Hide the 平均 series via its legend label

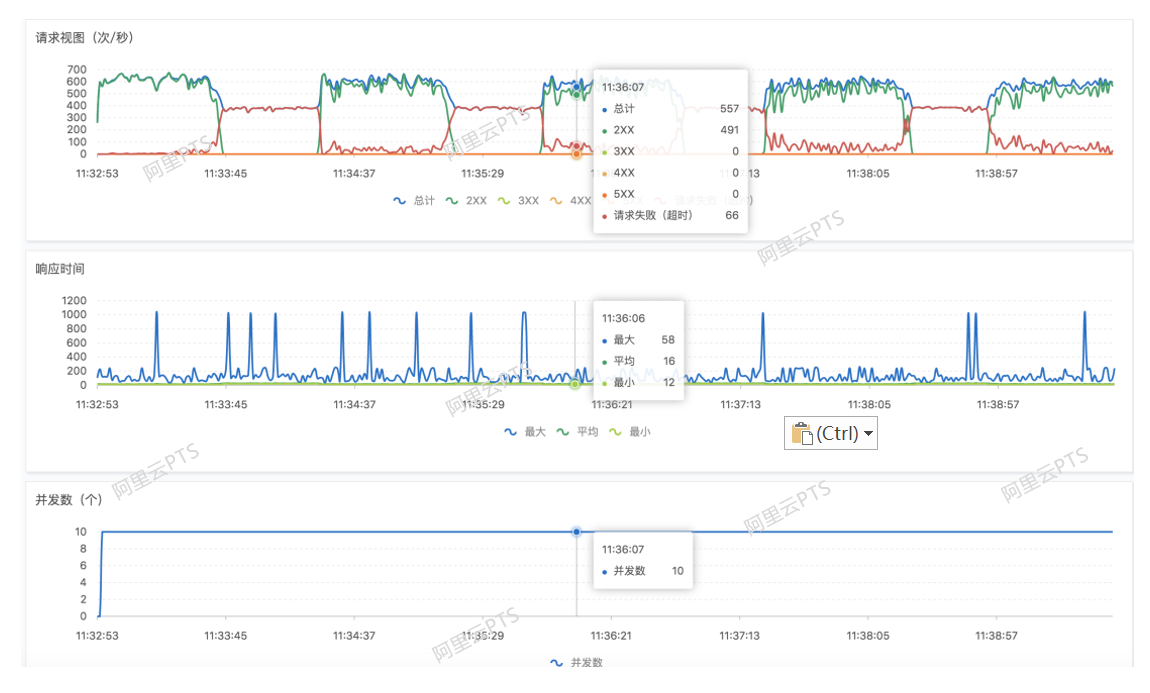tap(587, 432)
